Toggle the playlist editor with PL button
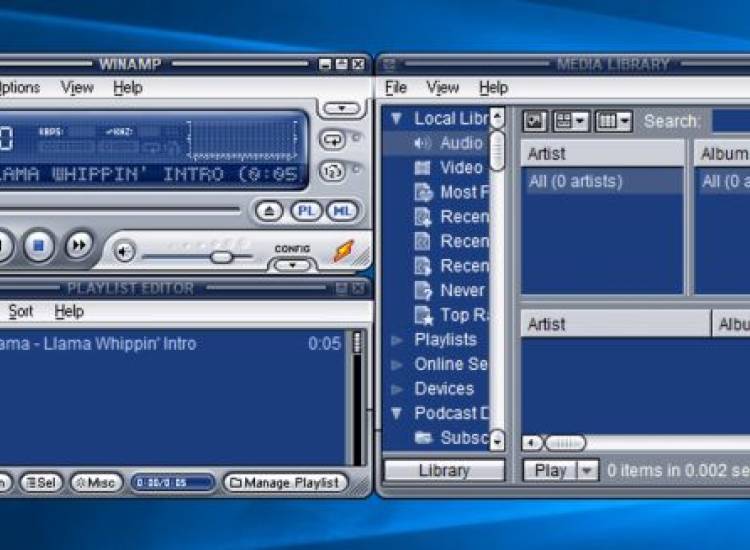Screen dimensions: 750x550 (306, 211)
